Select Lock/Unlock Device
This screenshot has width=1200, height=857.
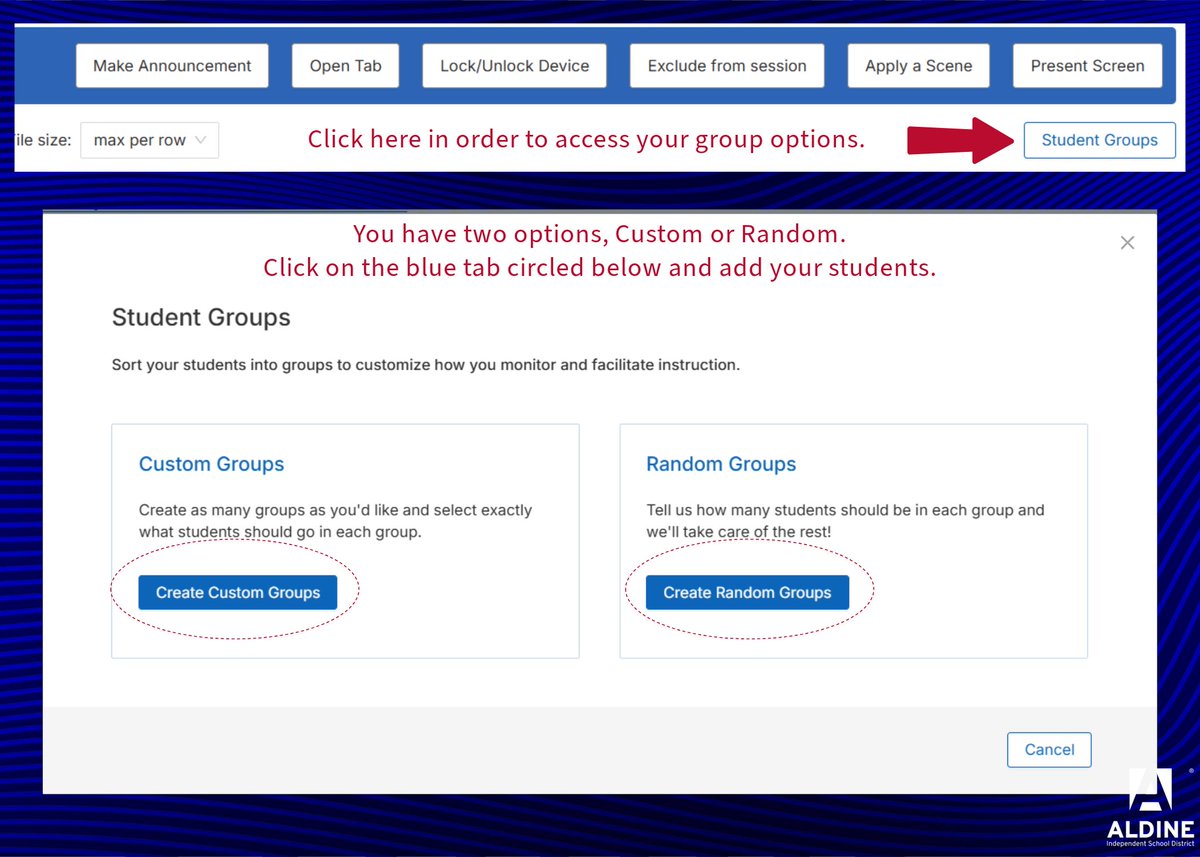tap(514, 66)
